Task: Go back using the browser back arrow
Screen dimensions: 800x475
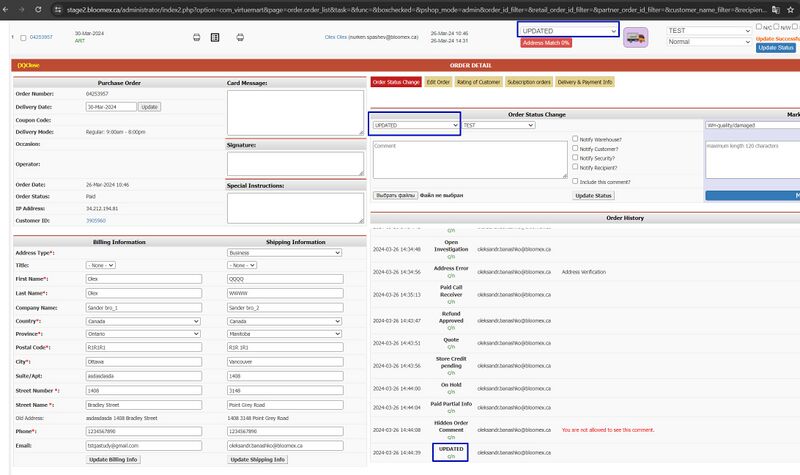Action: tap(6, 10)
